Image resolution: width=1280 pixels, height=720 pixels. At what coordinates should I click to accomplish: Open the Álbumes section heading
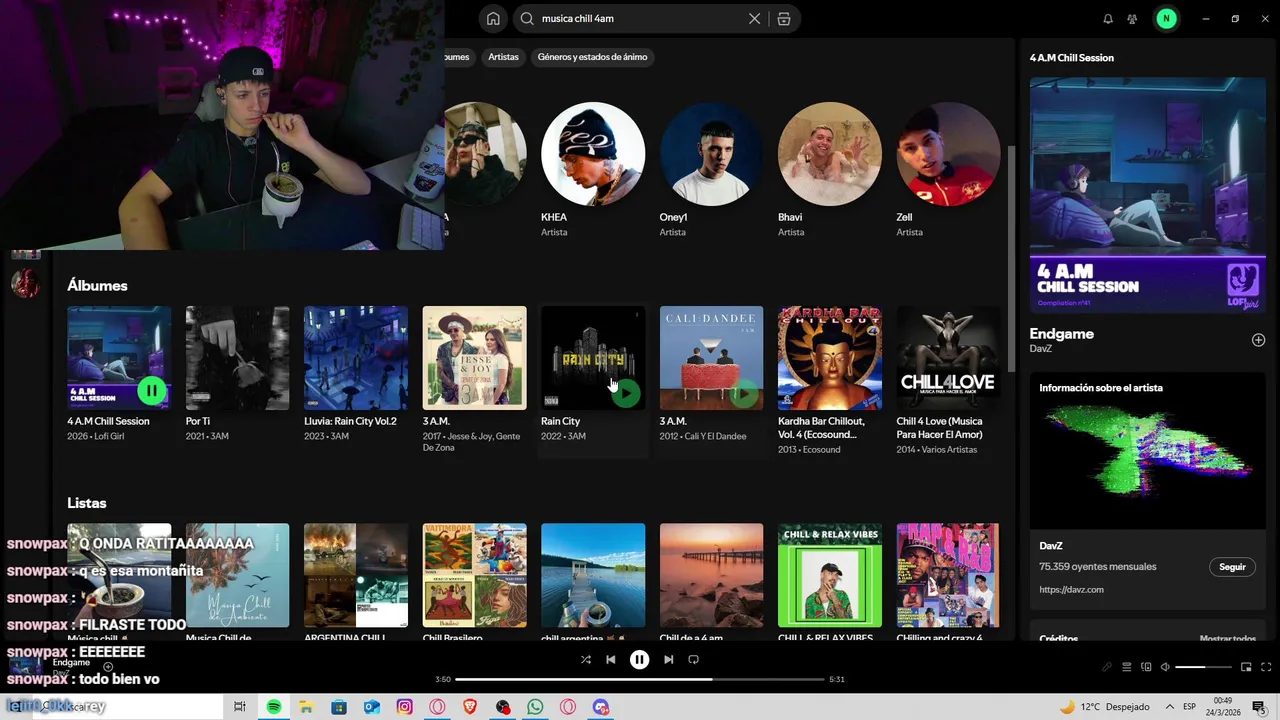click(x=97, y=286)
